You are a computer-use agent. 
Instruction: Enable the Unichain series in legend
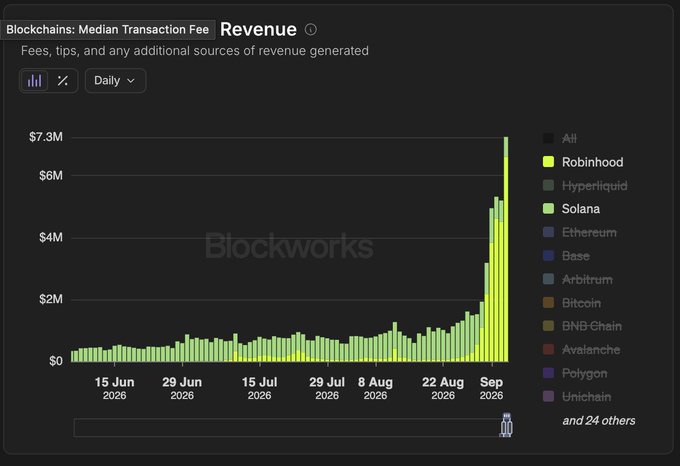[x=577, y=396]
